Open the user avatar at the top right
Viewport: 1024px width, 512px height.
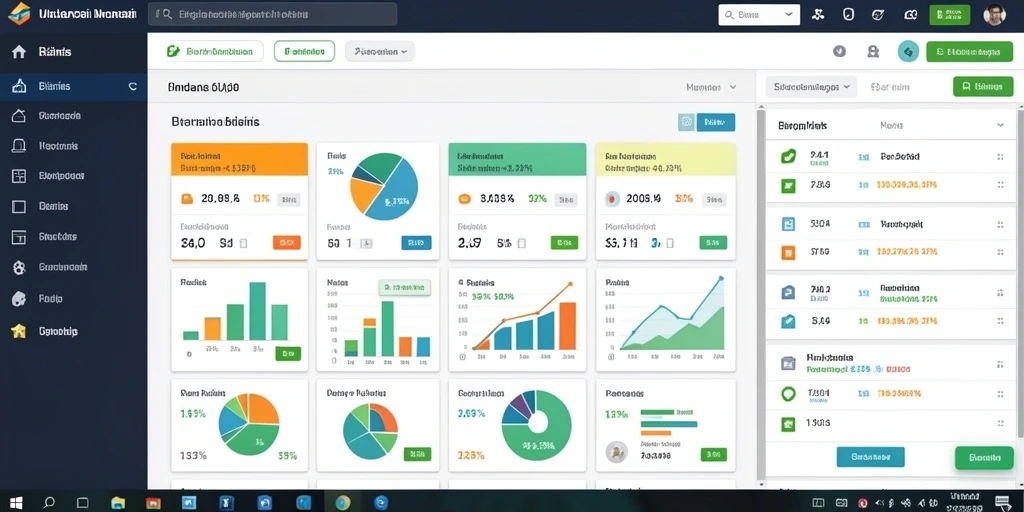pos(994,14)
